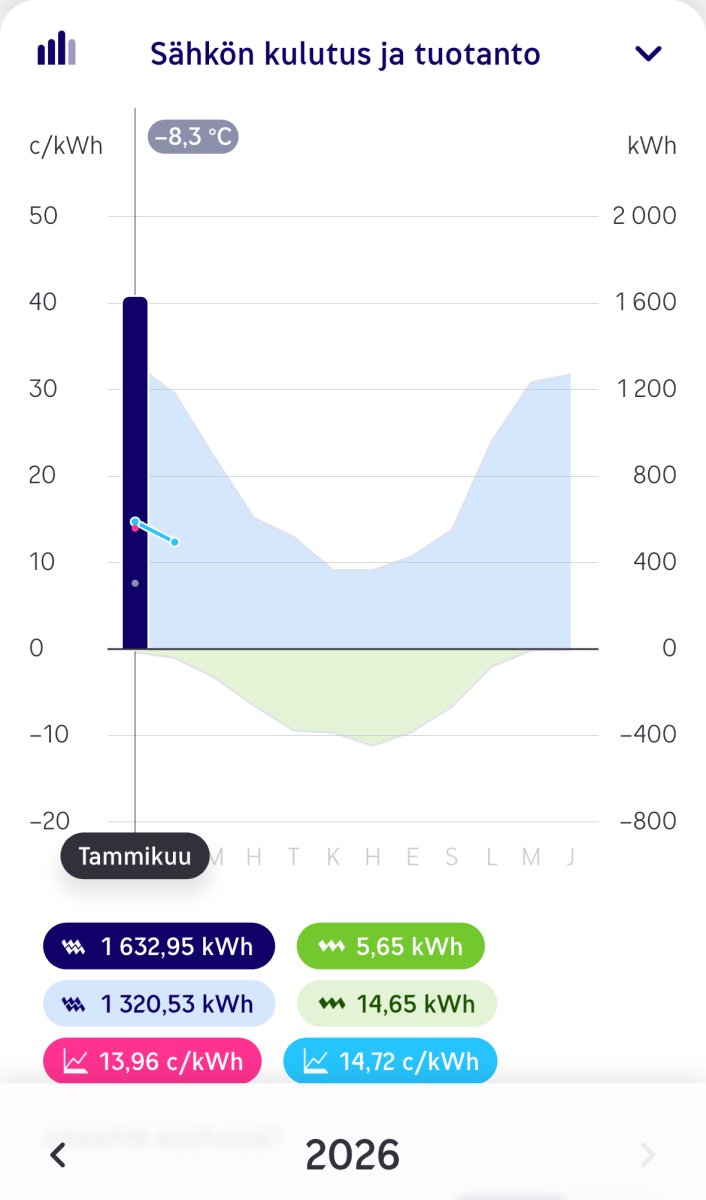706x1200 pixels.
Task: Tap the −8,3 °C temperature badge
Action: [193, 136]
